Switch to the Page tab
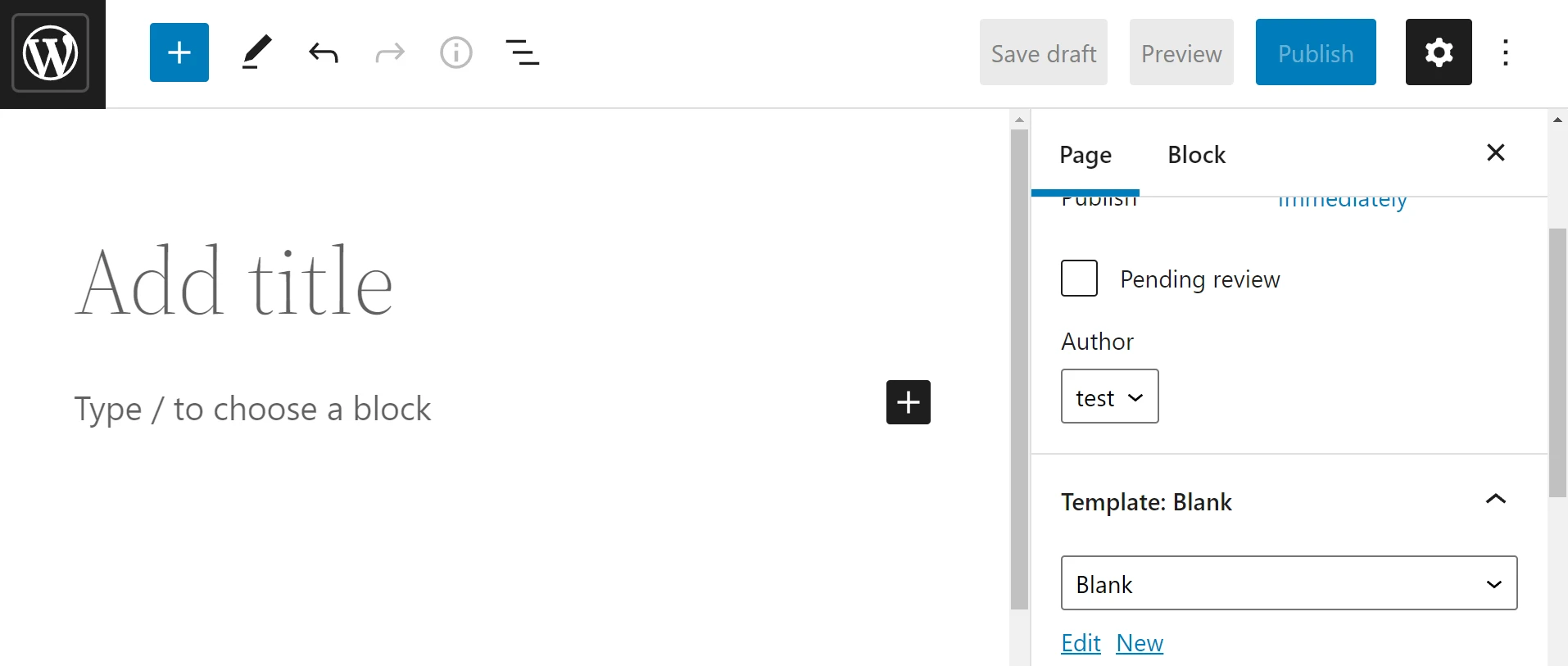The width and height of the screenshot is (1568, 666). 1085,155
